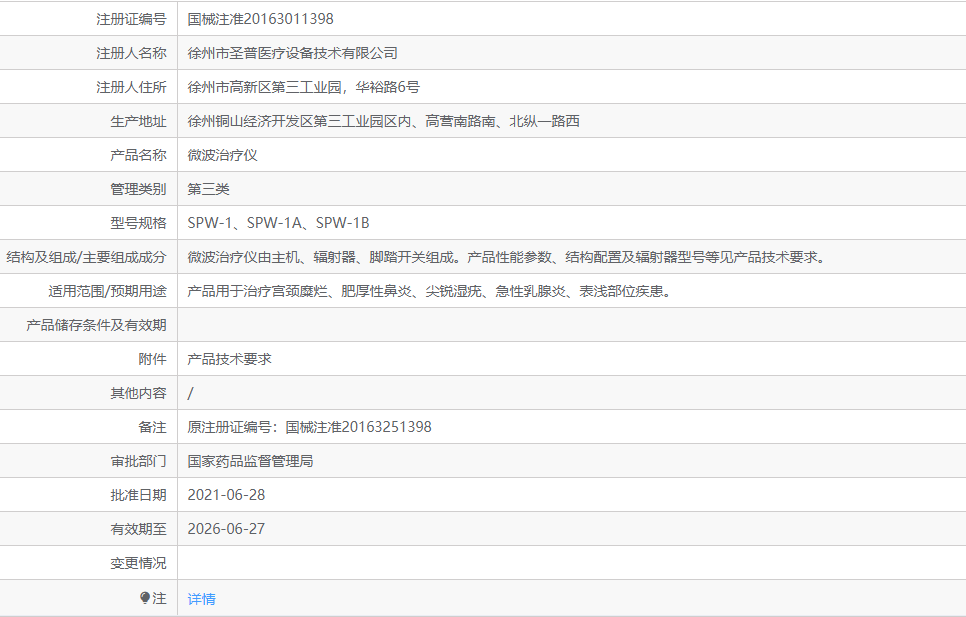Click the lightbulb icon beside 注
Viewport: 966px width, 617px height.
[145, 598]
